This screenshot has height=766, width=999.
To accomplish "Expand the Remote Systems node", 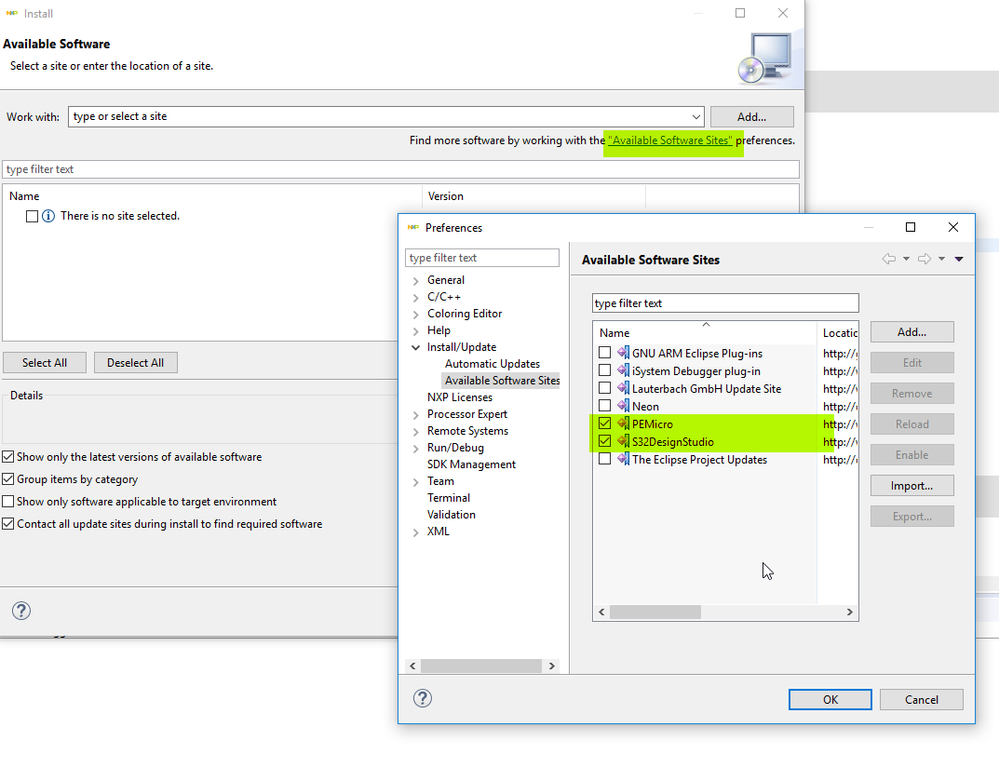I will 415,431.
